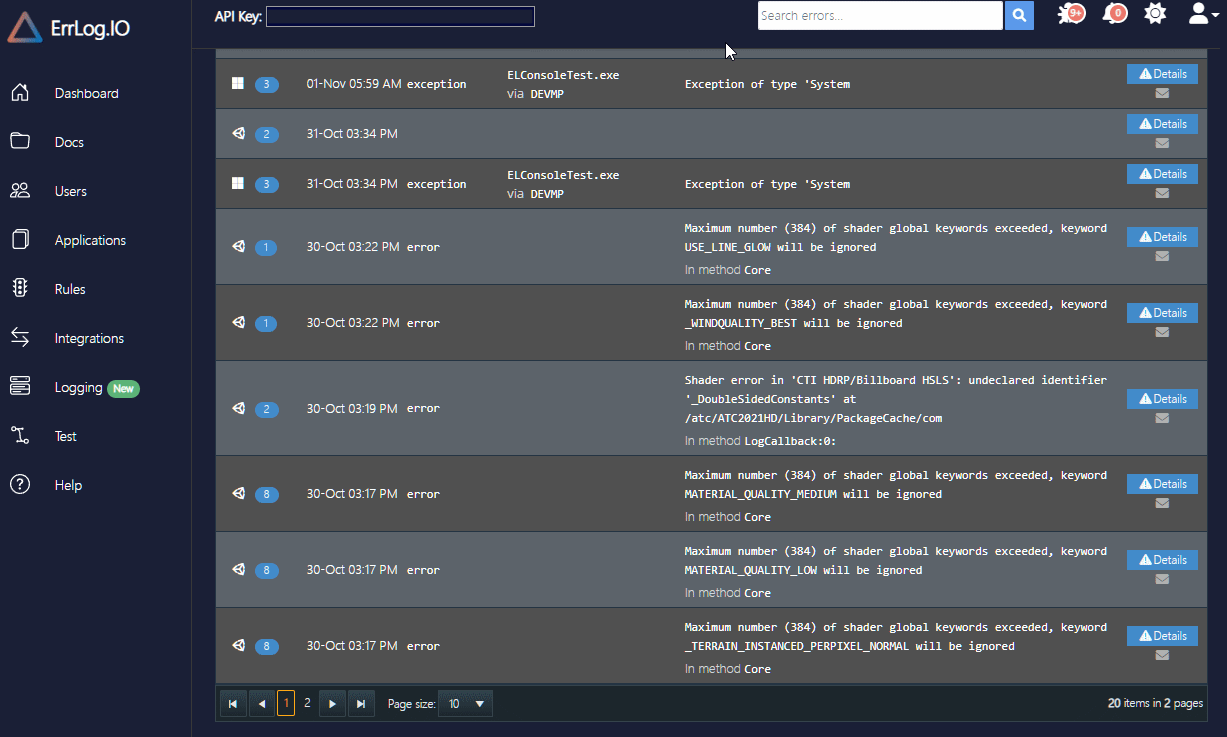The height and width of the screenshot is (737, 1227).
Task: Expand the Logging section with New badge
Action: click(80, 386)
